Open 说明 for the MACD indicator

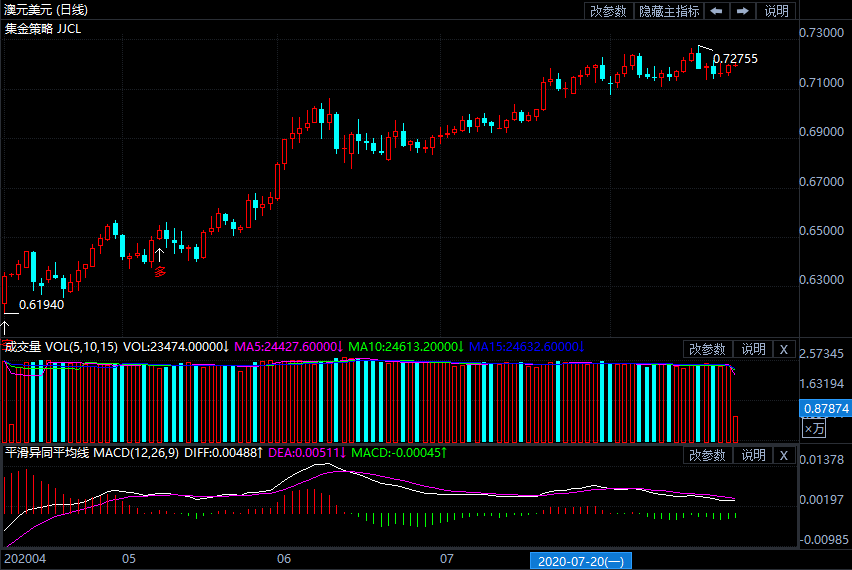pos(753,456)
